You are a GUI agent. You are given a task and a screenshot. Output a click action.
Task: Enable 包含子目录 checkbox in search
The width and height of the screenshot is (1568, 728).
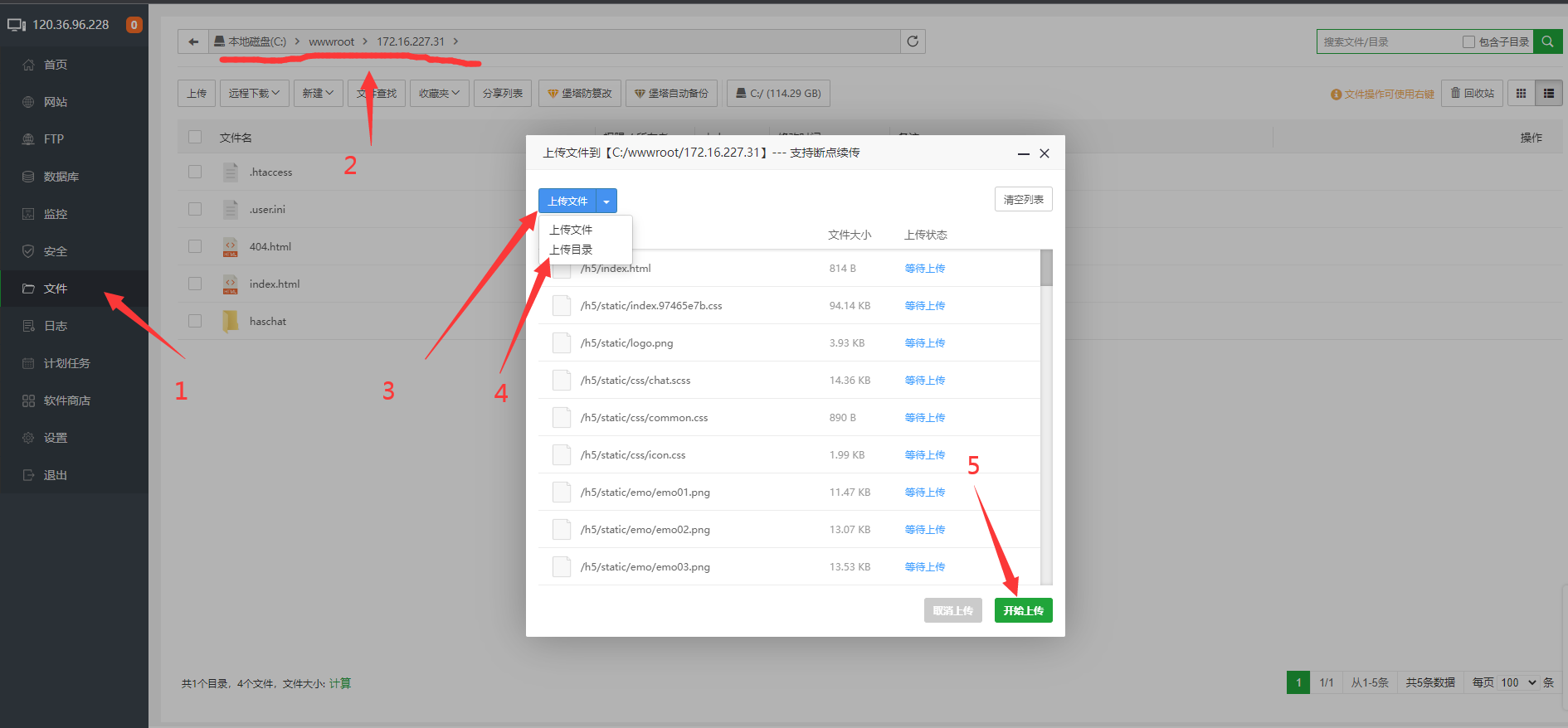coord(1468,41)
